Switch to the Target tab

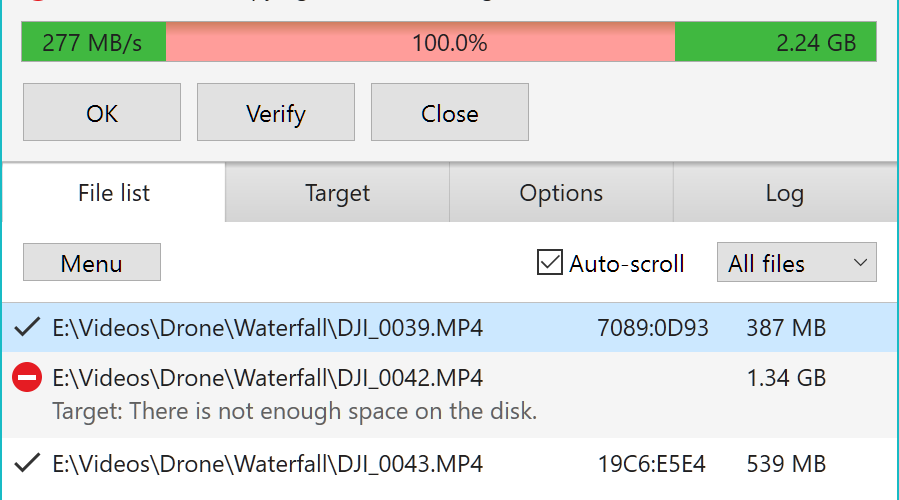tap(337, 193)
